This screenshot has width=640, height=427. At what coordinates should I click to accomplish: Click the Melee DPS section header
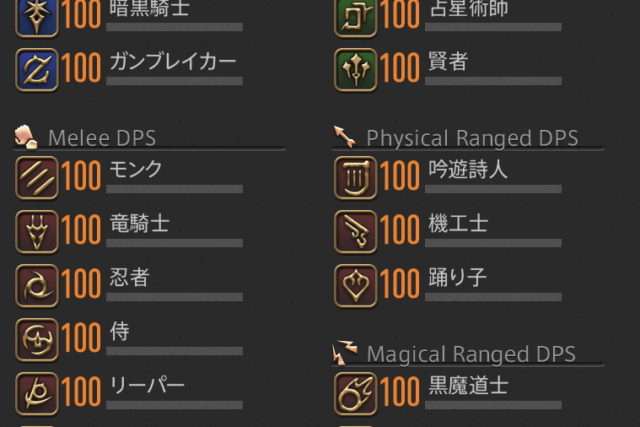(x=102, y=138)
